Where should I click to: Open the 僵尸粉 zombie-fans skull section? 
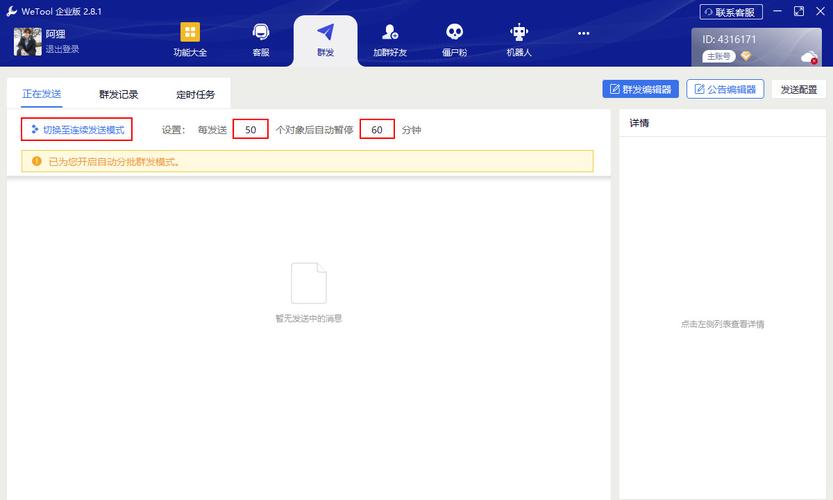(x=454, y=40)
